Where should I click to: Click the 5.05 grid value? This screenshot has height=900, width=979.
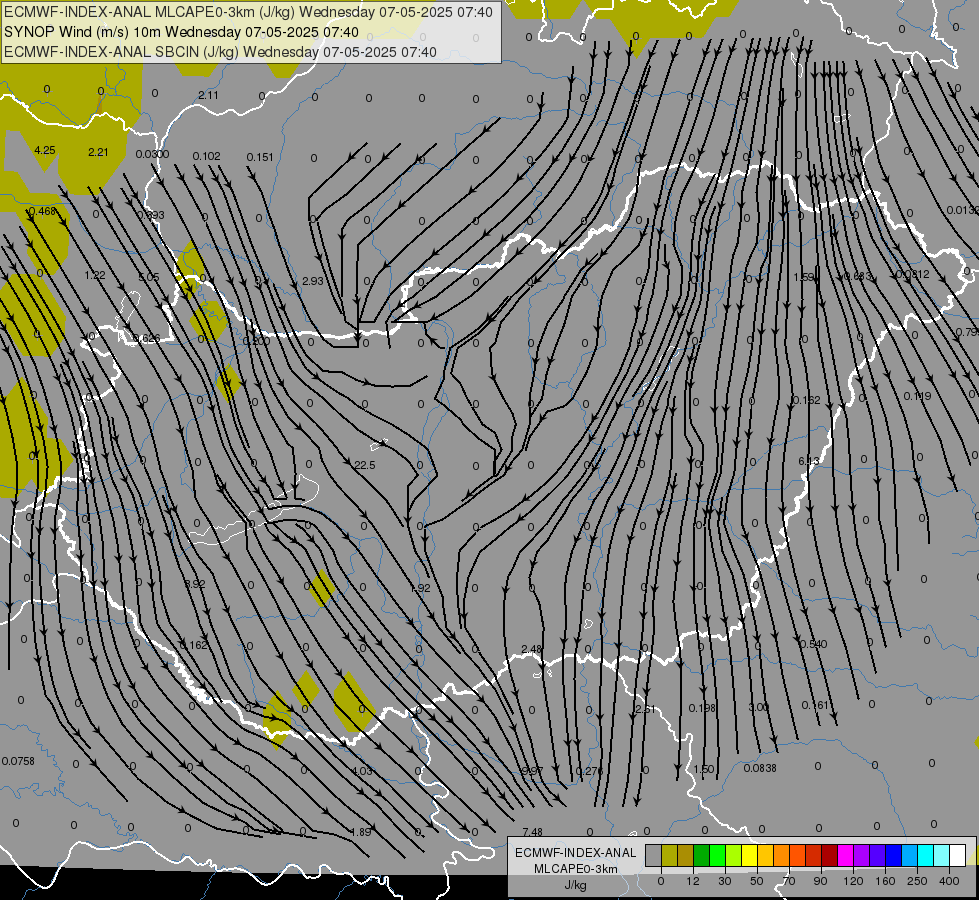click(149, 277)
